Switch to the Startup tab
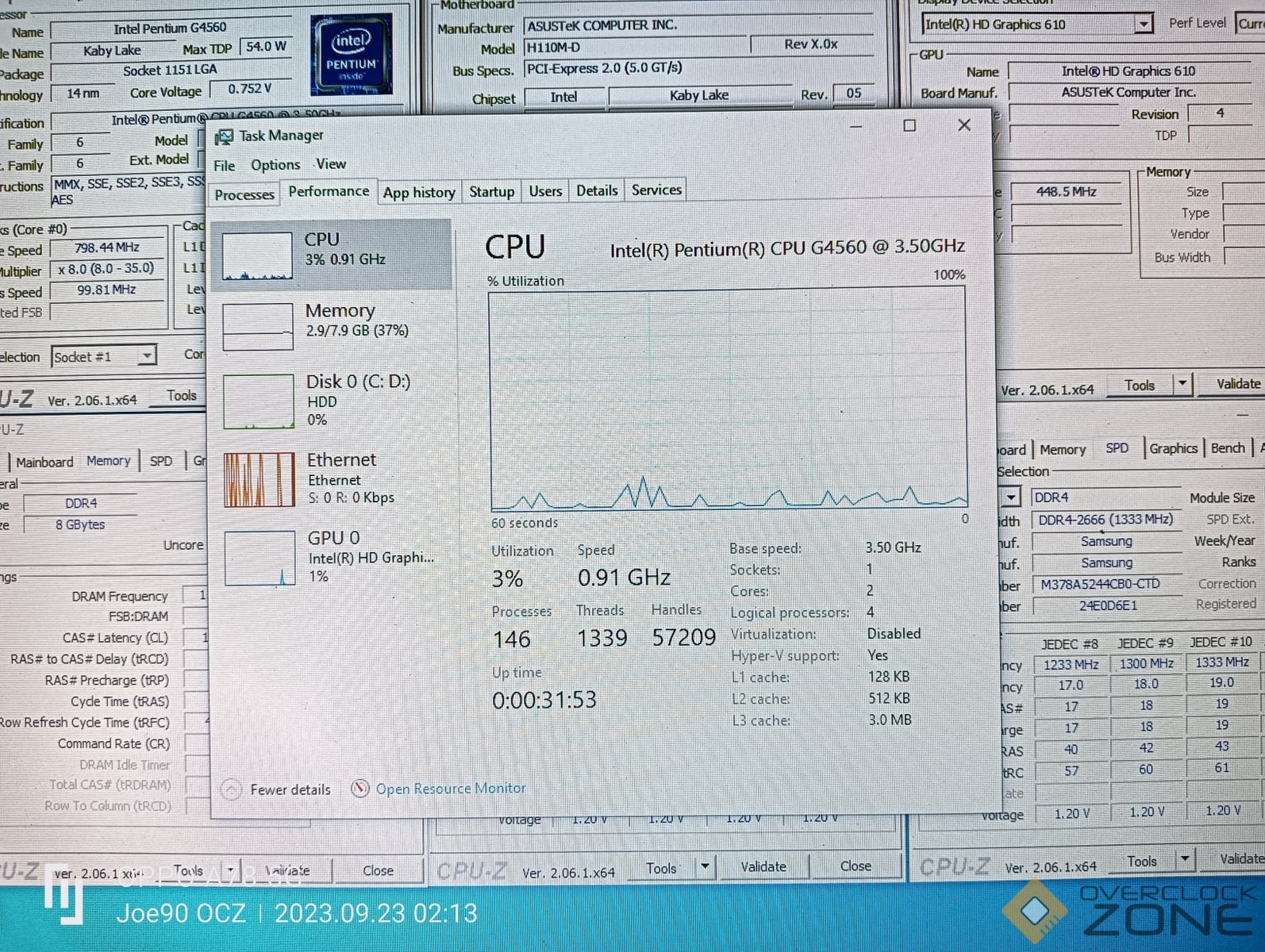This screenshot has width=1265, height=952. [x=491, y=191]
